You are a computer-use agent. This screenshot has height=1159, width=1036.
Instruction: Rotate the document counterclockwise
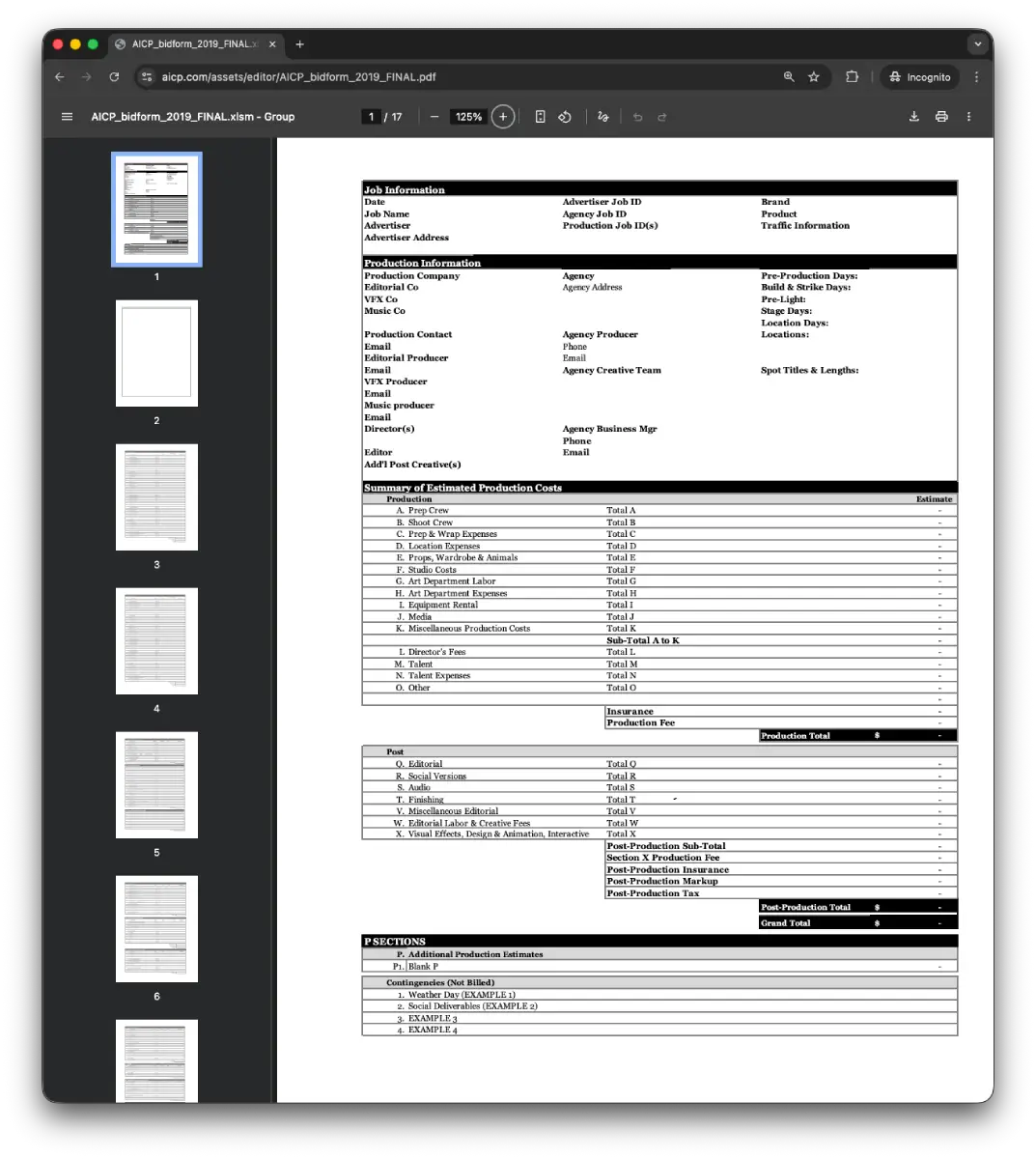(565, 117)
